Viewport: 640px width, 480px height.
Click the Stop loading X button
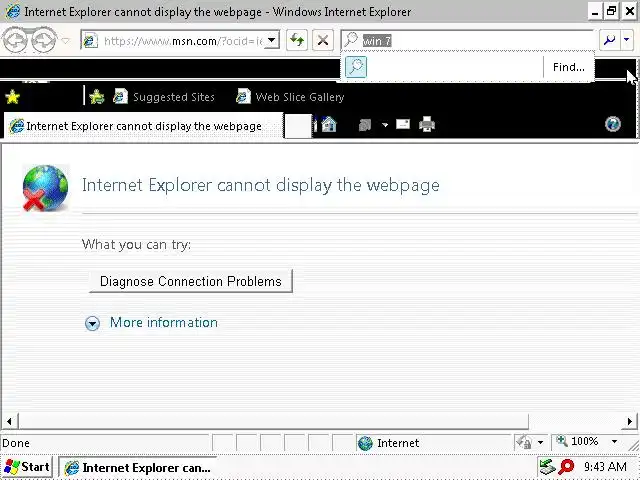[x=322, y=40]
